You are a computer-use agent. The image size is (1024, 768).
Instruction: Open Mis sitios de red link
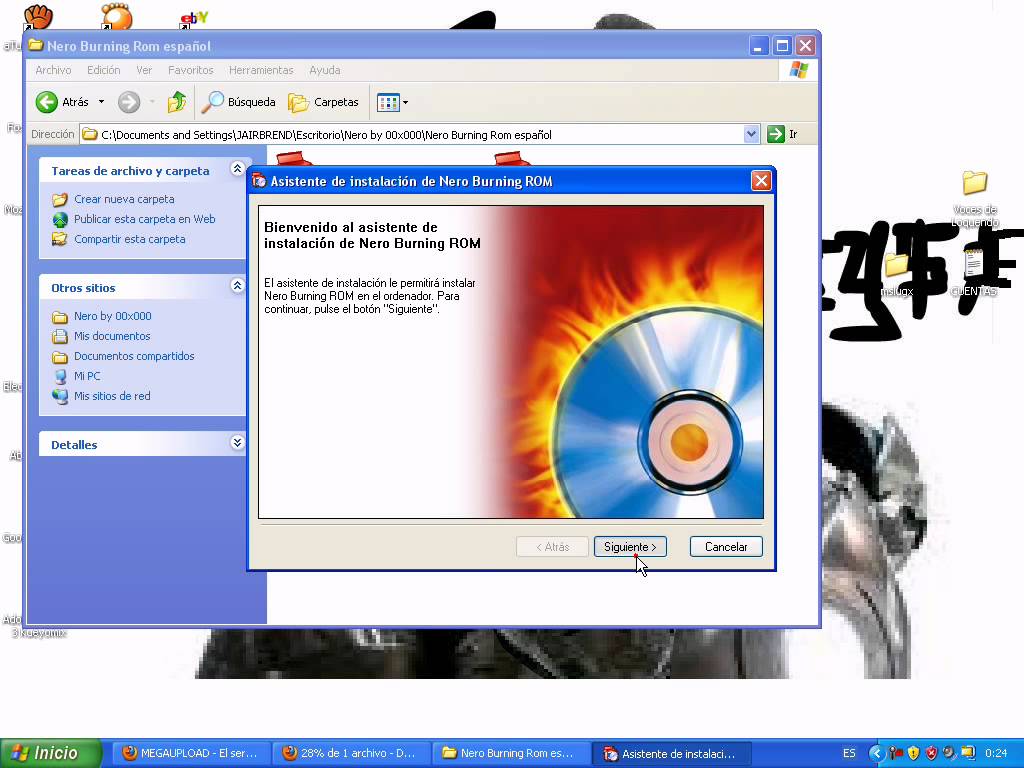(x=112, y=396)
